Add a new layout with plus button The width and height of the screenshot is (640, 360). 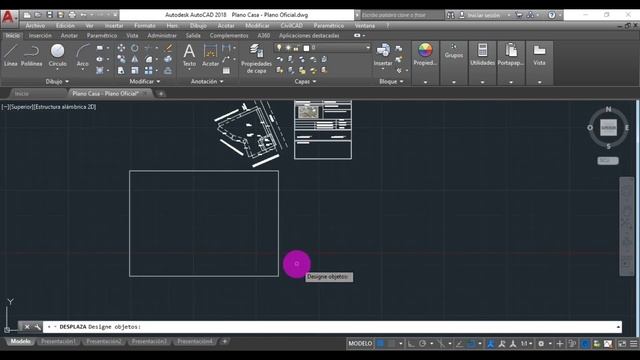click(x=224, y=342)
